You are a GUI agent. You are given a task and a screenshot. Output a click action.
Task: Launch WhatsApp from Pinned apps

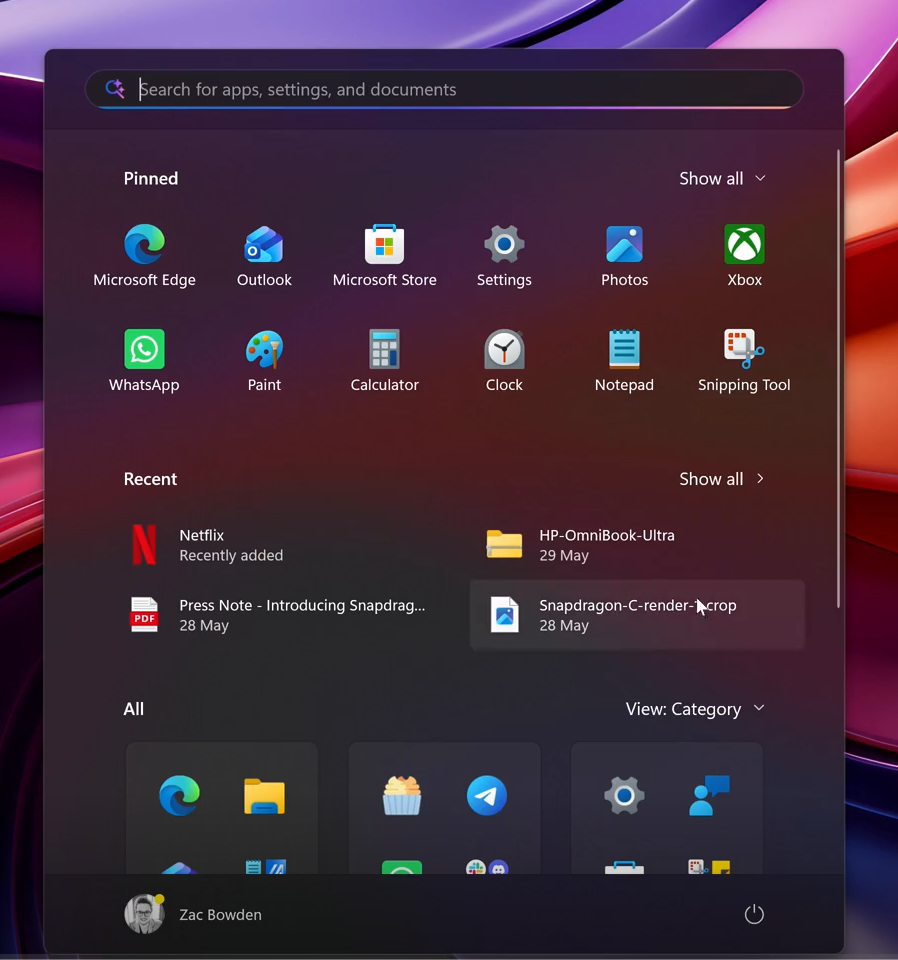144,361
